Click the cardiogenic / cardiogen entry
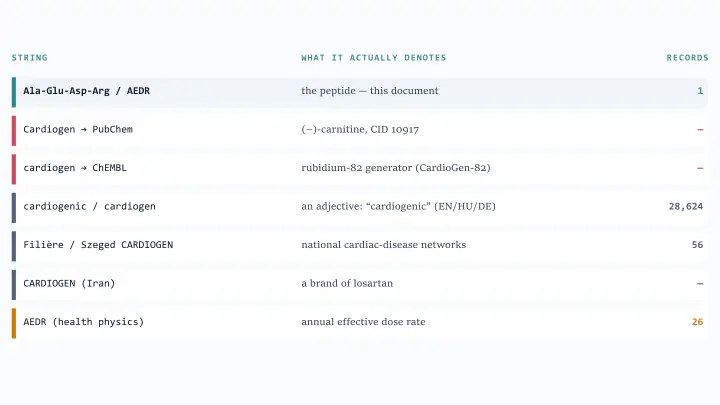This screenshot has height=405, width=720. [x=90, y=207]
